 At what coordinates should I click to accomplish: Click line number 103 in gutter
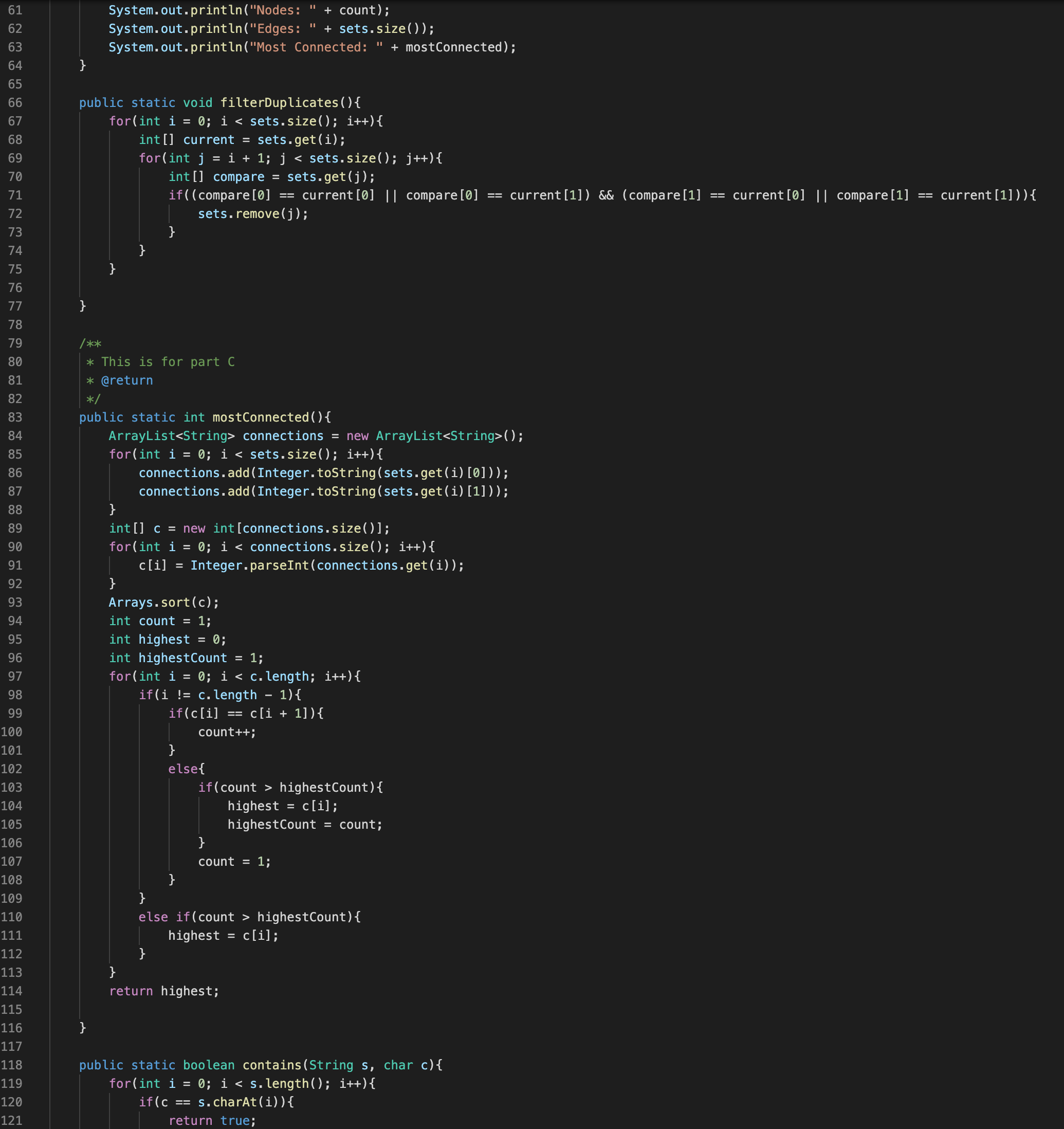(11, 788)
